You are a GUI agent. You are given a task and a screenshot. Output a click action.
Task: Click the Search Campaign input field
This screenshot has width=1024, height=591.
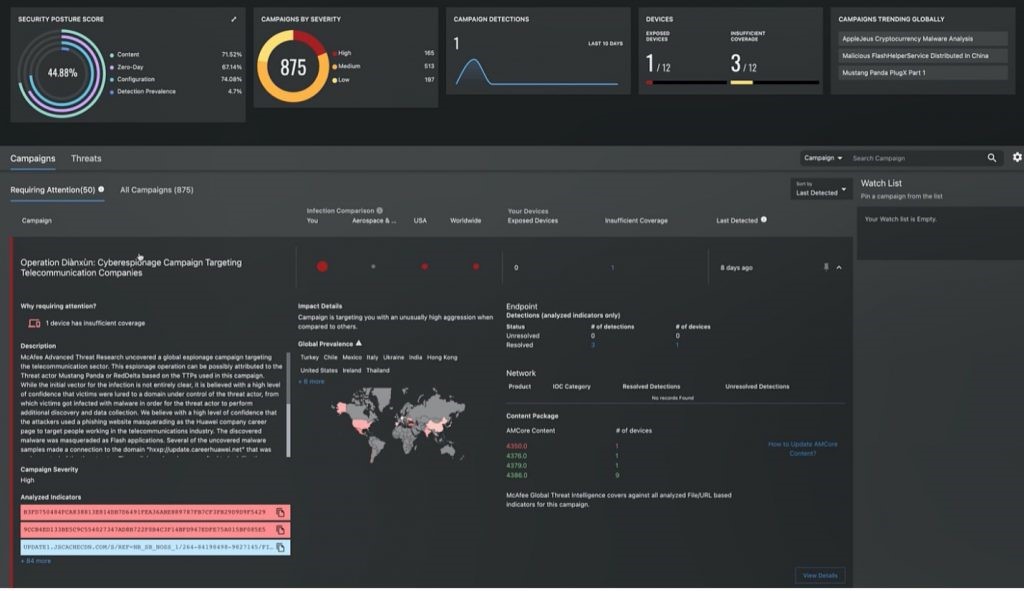tap(916, 158)
